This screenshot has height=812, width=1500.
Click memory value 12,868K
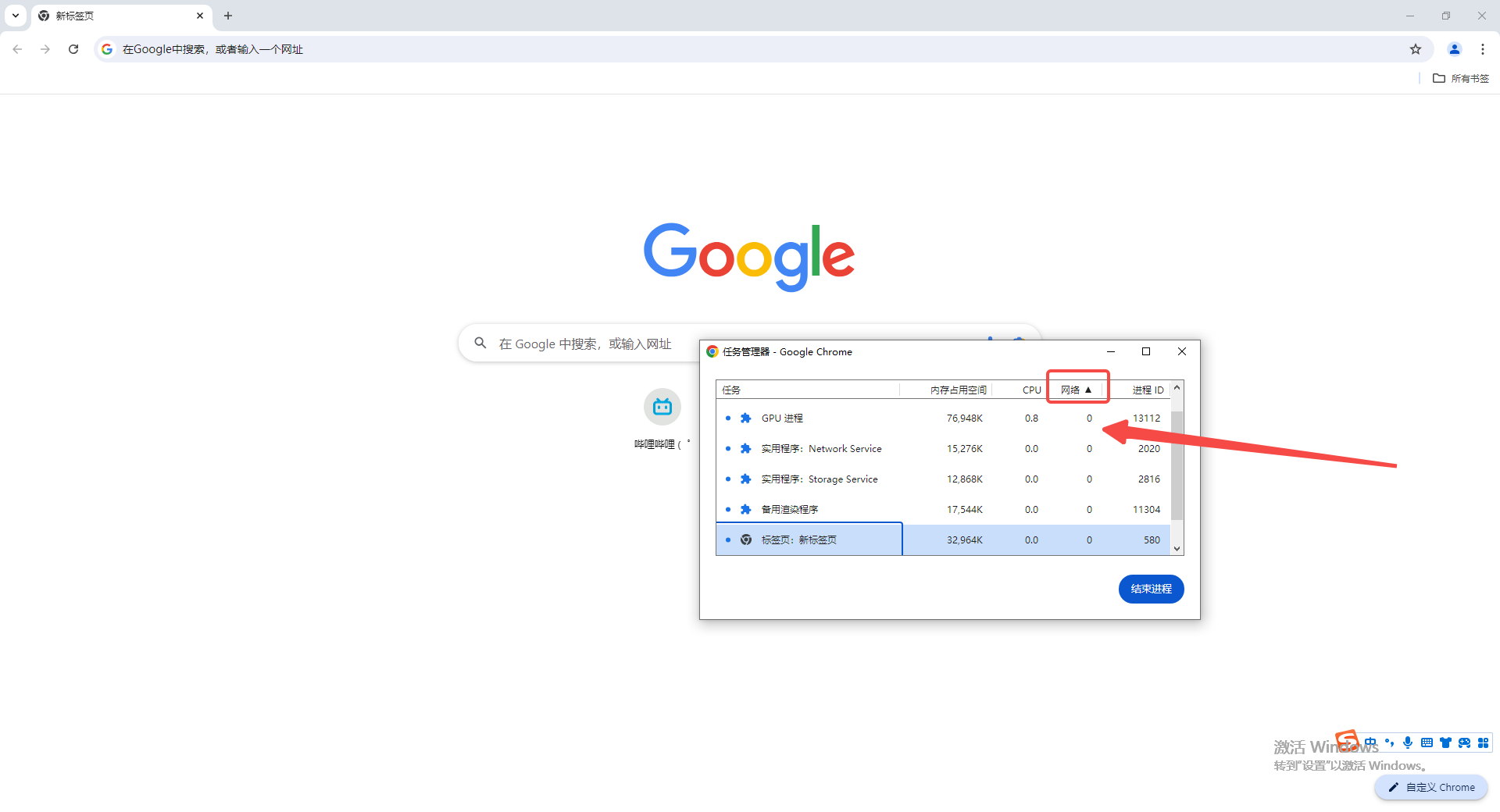965,479
